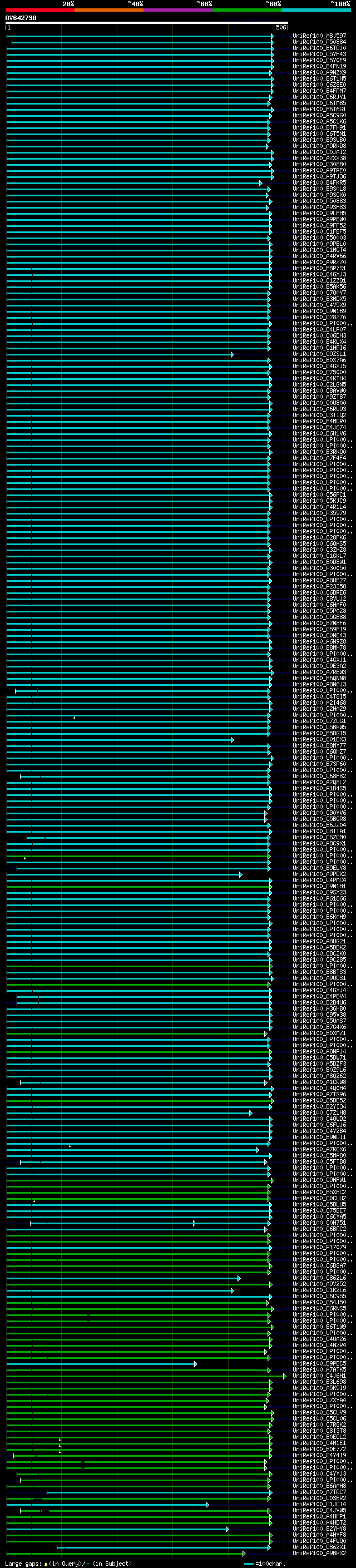Screen dimensions: 356x1568
Task: Select the UniRef100_Q4GXJ3 label
Action: tap(319, 275)
